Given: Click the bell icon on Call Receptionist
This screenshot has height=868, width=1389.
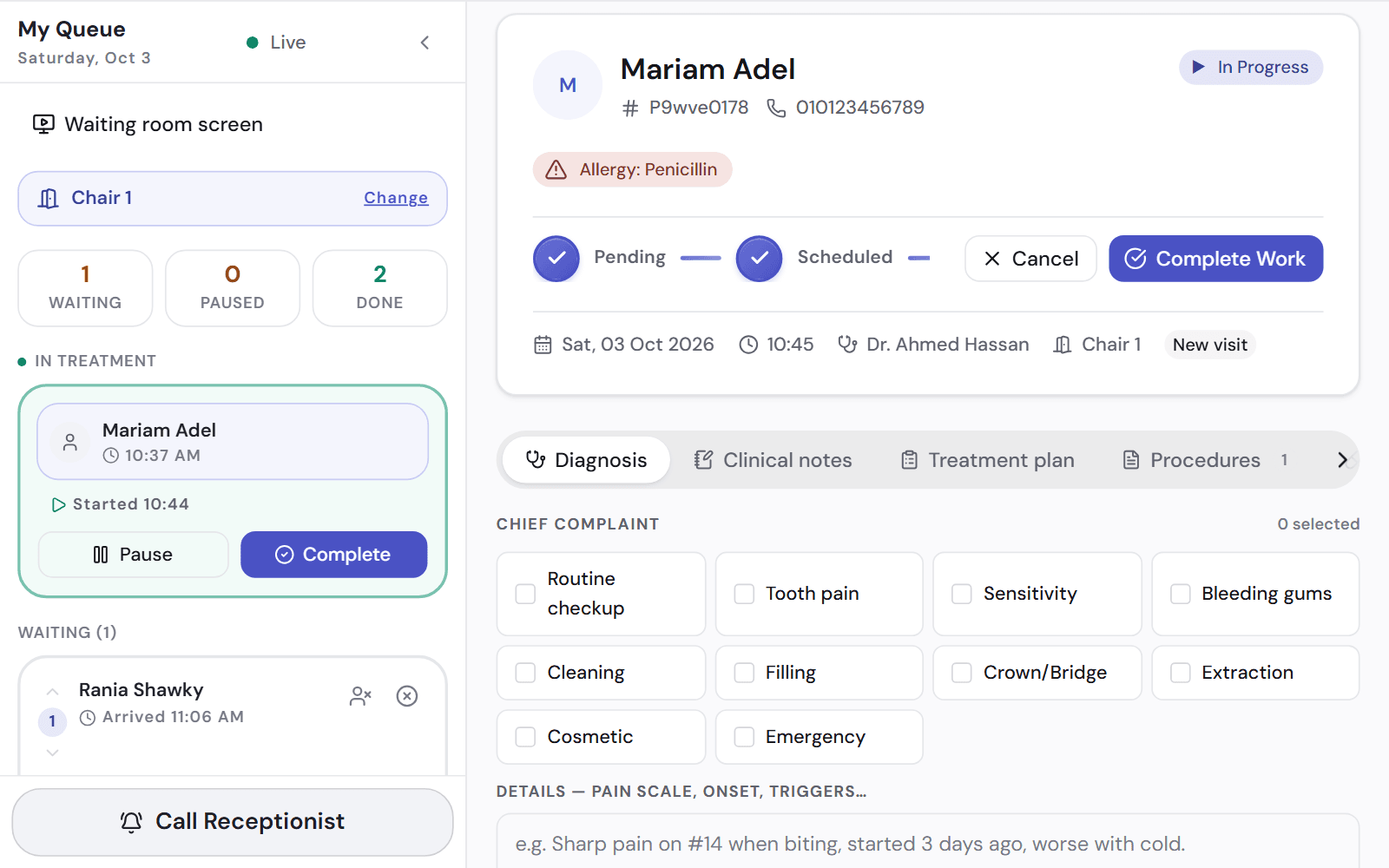Looking at the screenshot, I should tap(131, 822).
